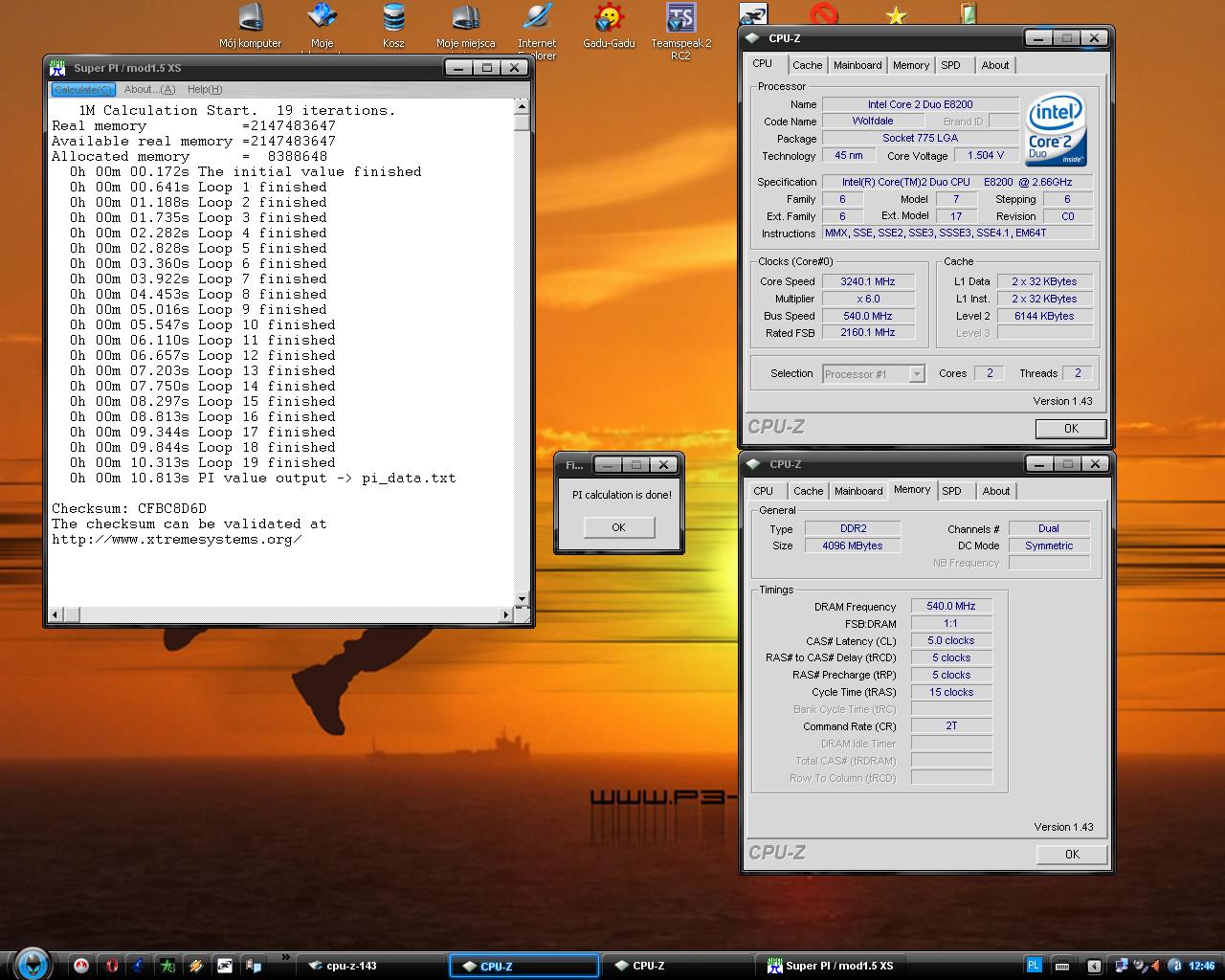The height and width of the screenshot is (980, 1225).
Task: Select the Memory tab in upper CPU-Z
Action: 910,65
